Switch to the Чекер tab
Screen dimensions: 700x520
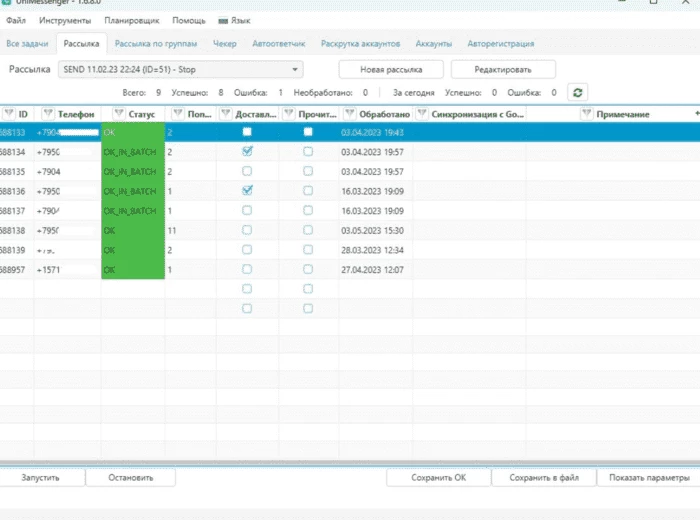click(225, 44)
